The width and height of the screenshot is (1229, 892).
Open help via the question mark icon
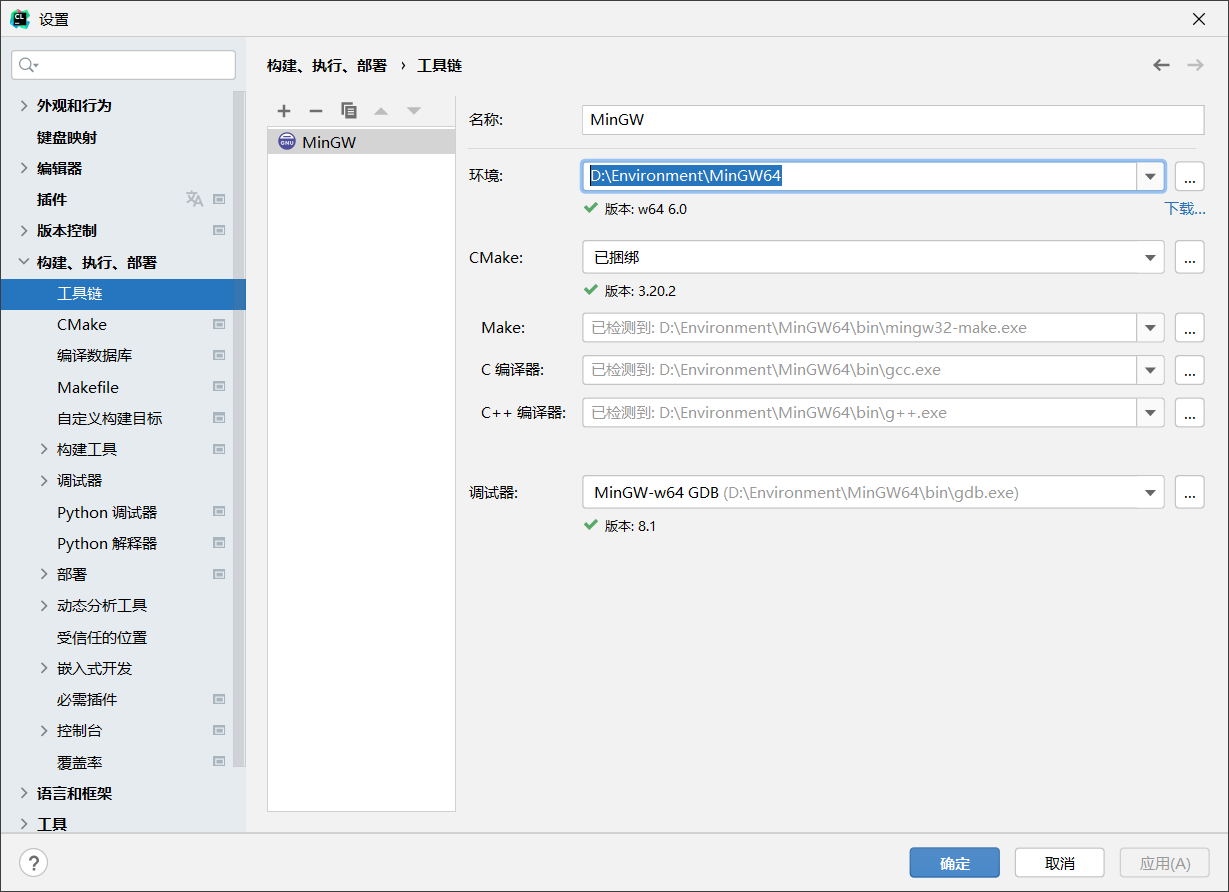33,862
